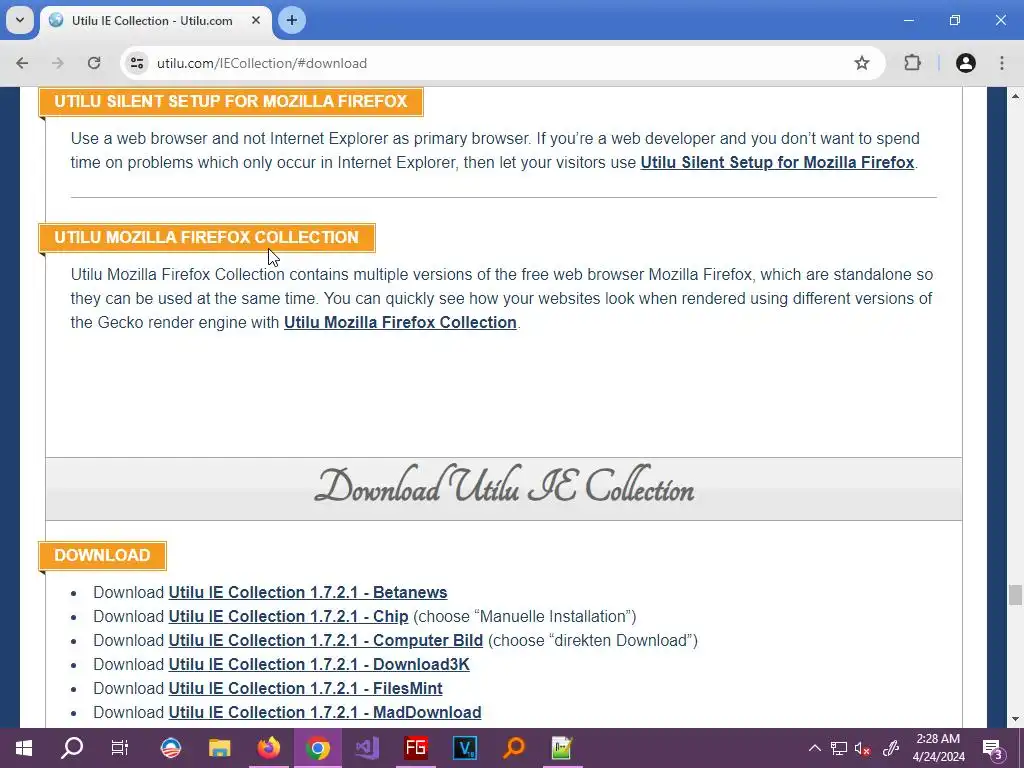The image size is (1024, 768).
Task: Open the Windows Start menu
Action: click(x=24, y=748)
